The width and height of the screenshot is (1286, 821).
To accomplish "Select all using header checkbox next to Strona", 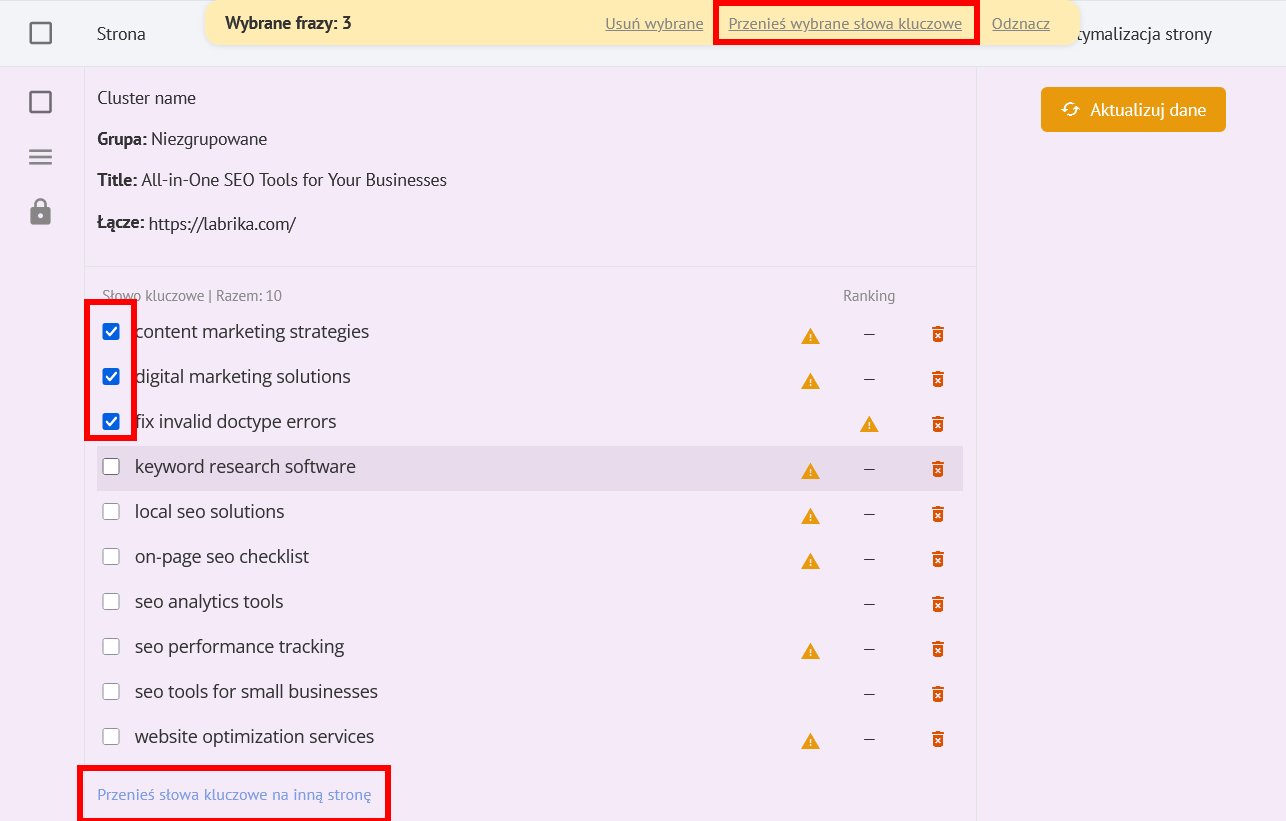I will tap(40, 34).
